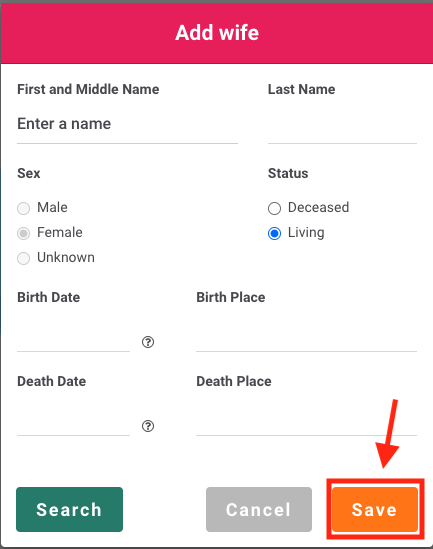Click the Death Place input field
The image size is (433, 549).
[306, 421]
